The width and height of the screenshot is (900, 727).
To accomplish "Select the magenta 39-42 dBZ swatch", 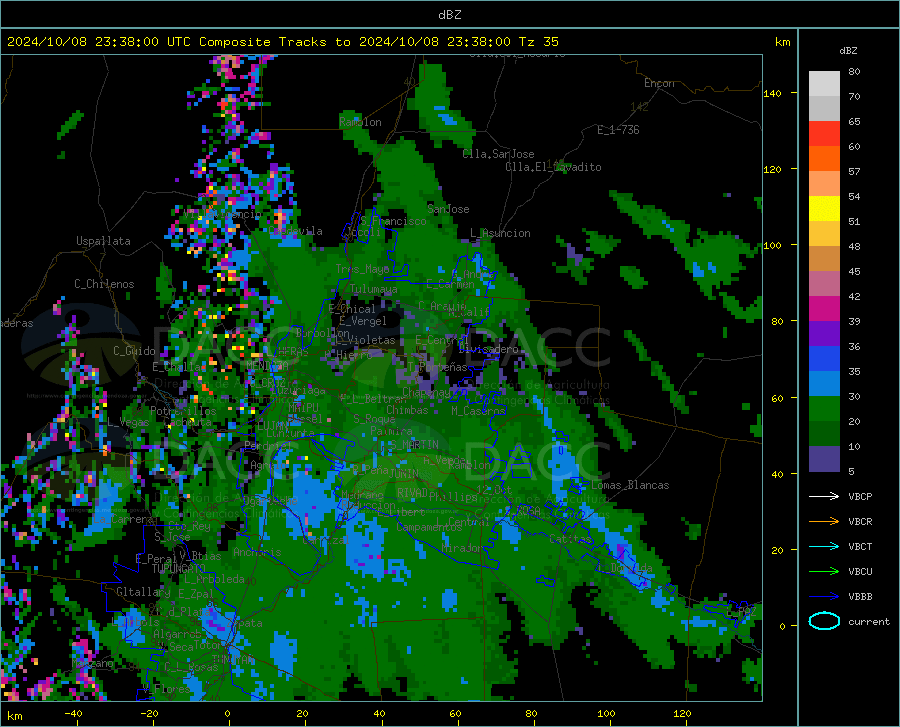I will 824,309.
